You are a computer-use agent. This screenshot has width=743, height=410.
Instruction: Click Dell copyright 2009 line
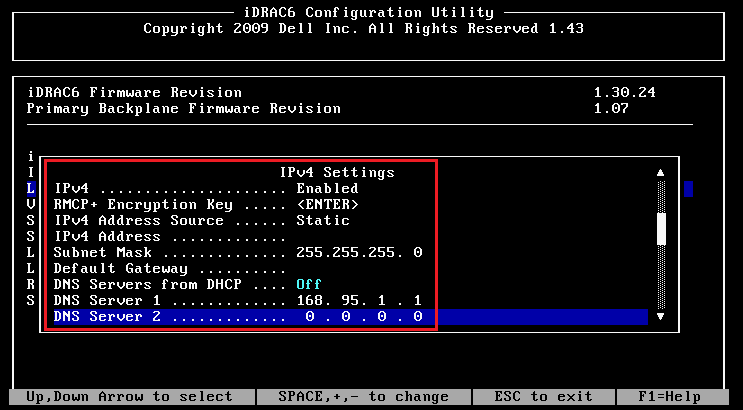tap(363, 28)
